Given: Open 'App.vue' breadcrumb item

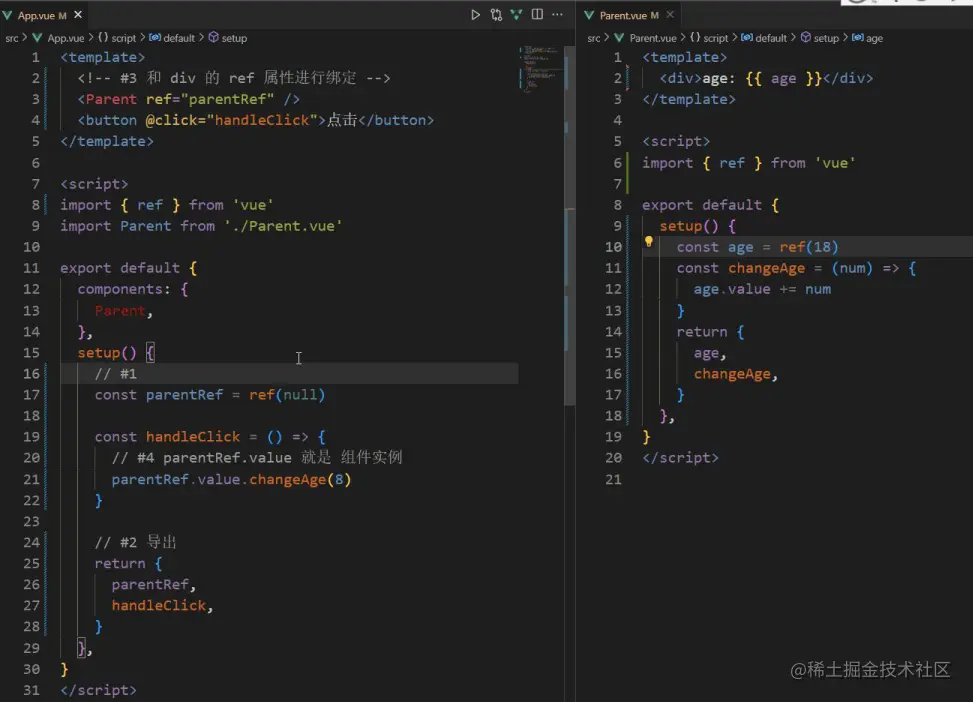Looking at the screenshot, I should tap(58, 38).
